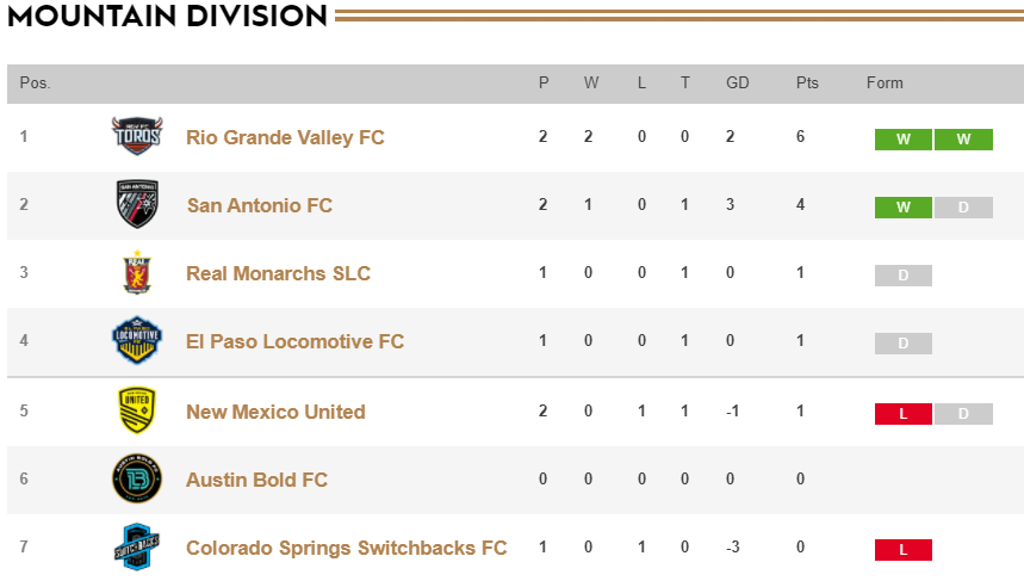
Task: Click the GD column header
Action: (x=737, y=83)
